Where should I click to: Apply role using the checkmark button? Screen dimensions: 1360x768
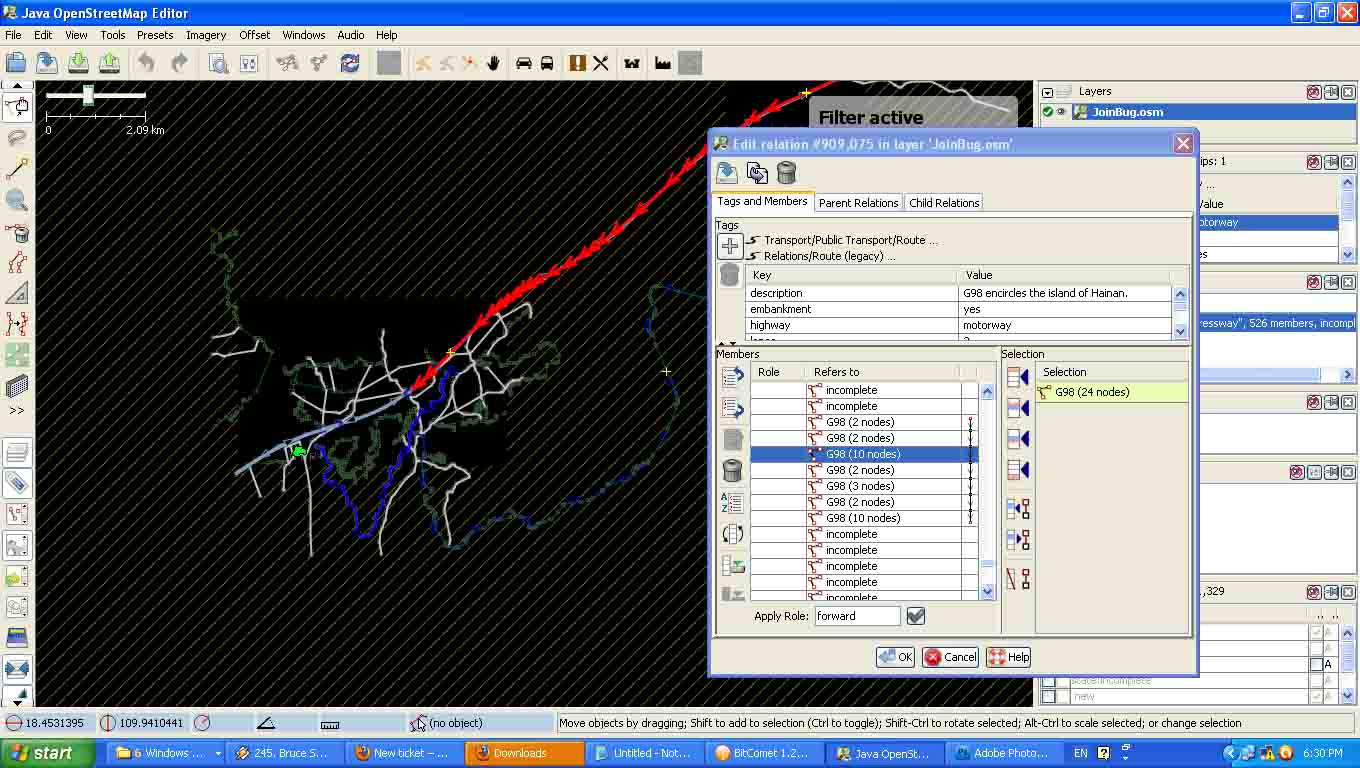[x=915, y=616]
